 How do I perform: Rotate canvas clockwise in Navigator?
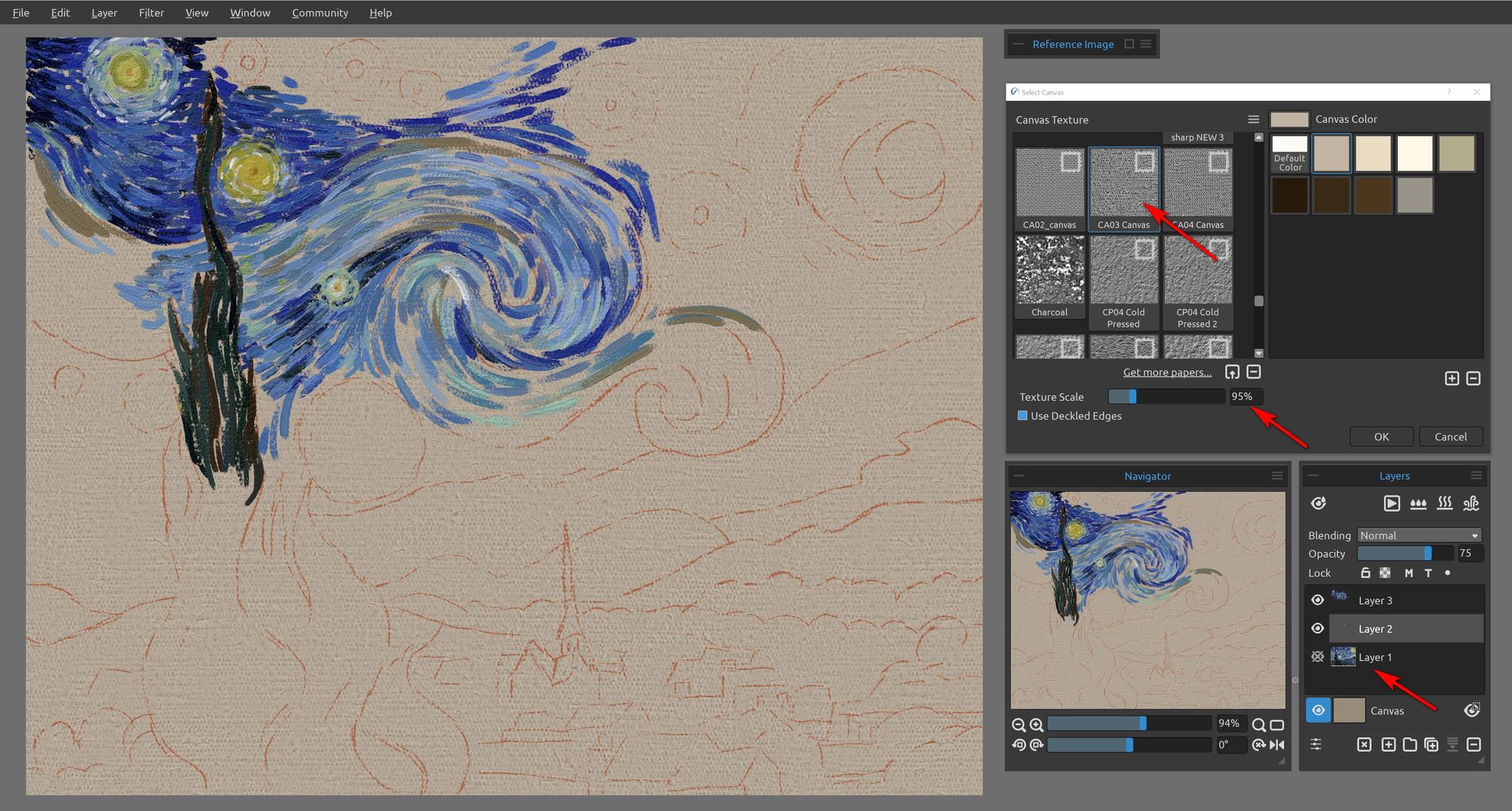click(1036, 745)
